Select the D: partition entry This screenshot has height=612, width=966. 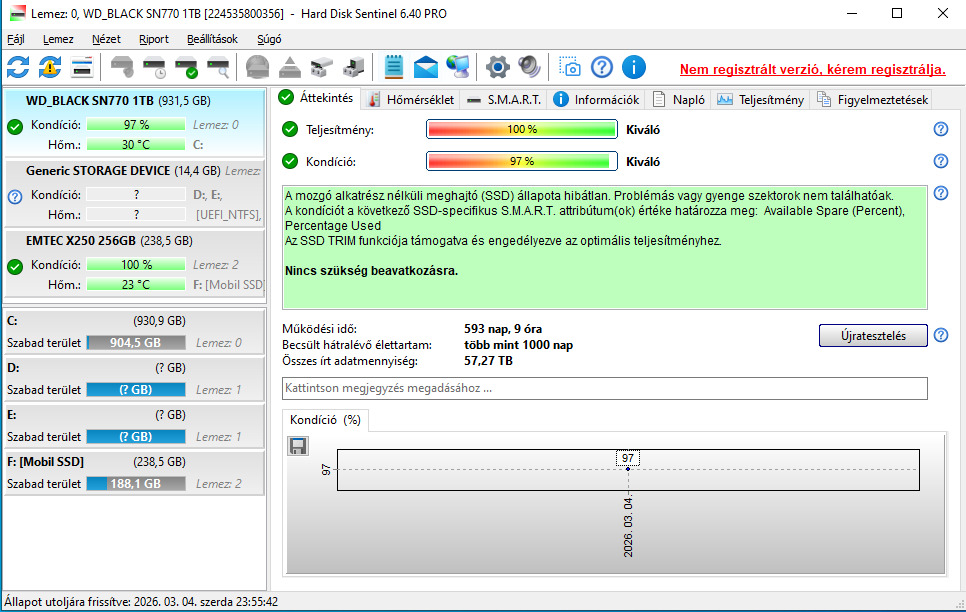(134, 378)
